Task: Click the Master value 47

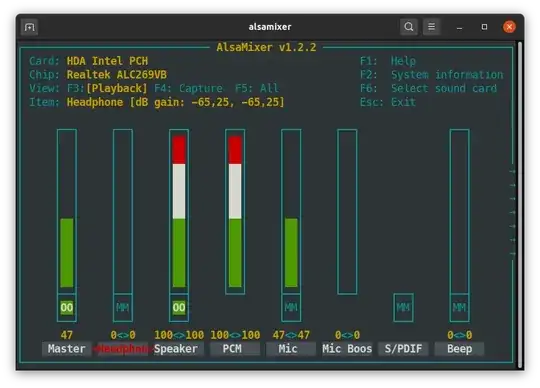Action: click(67, 335)
